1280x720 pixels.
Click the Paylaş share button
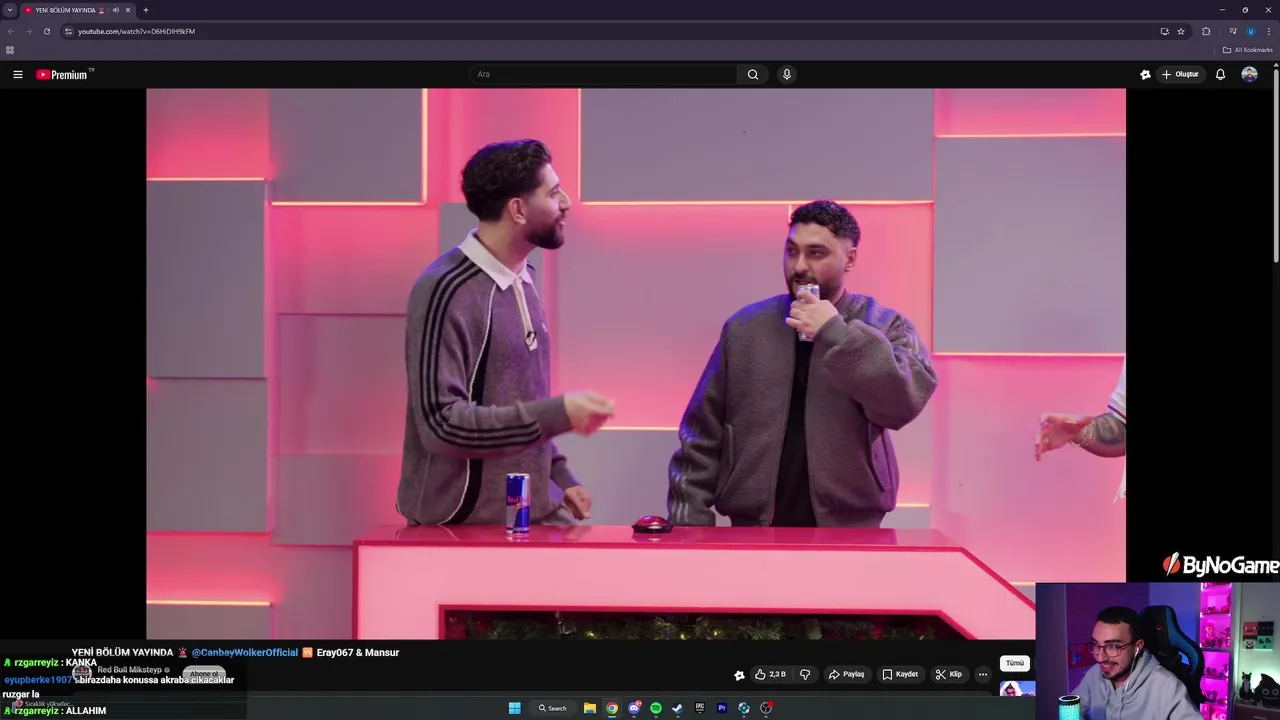[847, 674]
